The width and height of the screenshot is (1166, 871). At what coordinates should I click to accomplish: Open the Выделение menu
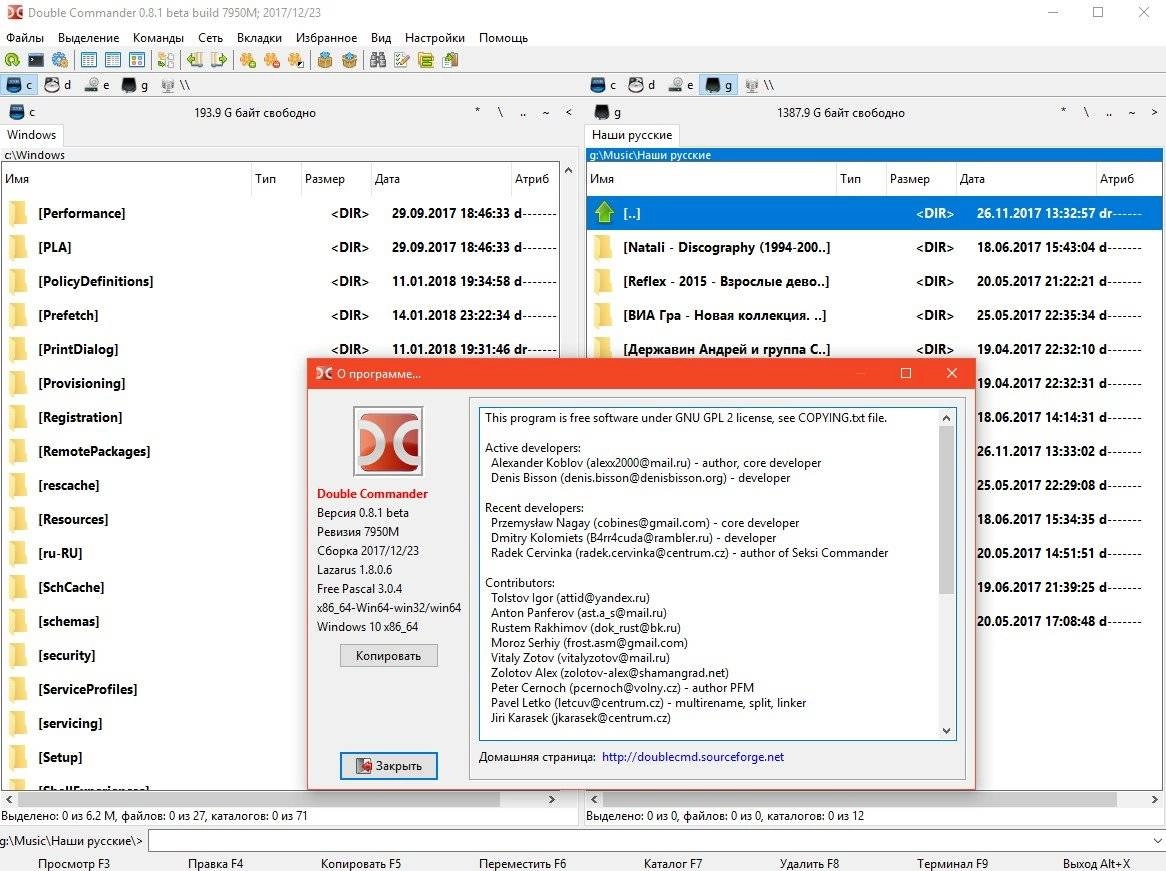pos(88,37)
